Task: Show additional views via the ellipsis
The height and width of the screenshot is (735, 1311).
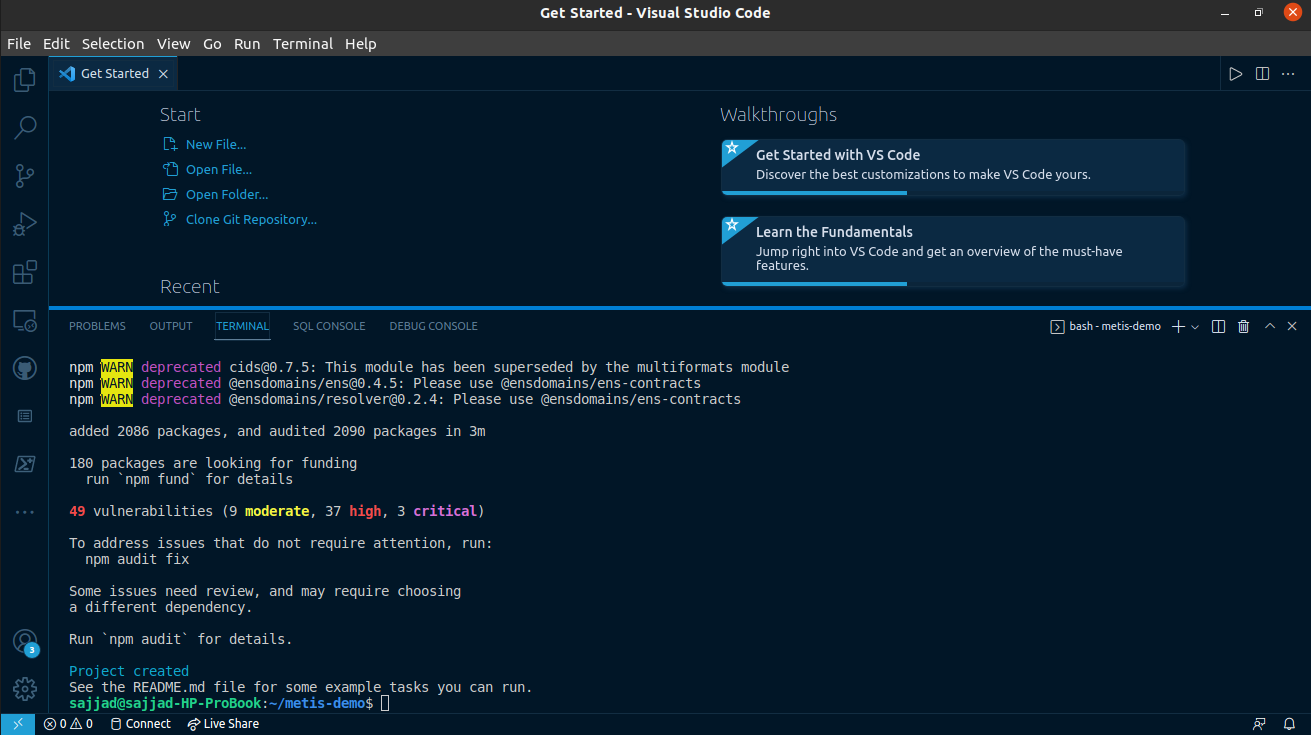Action: click(25, 512)
